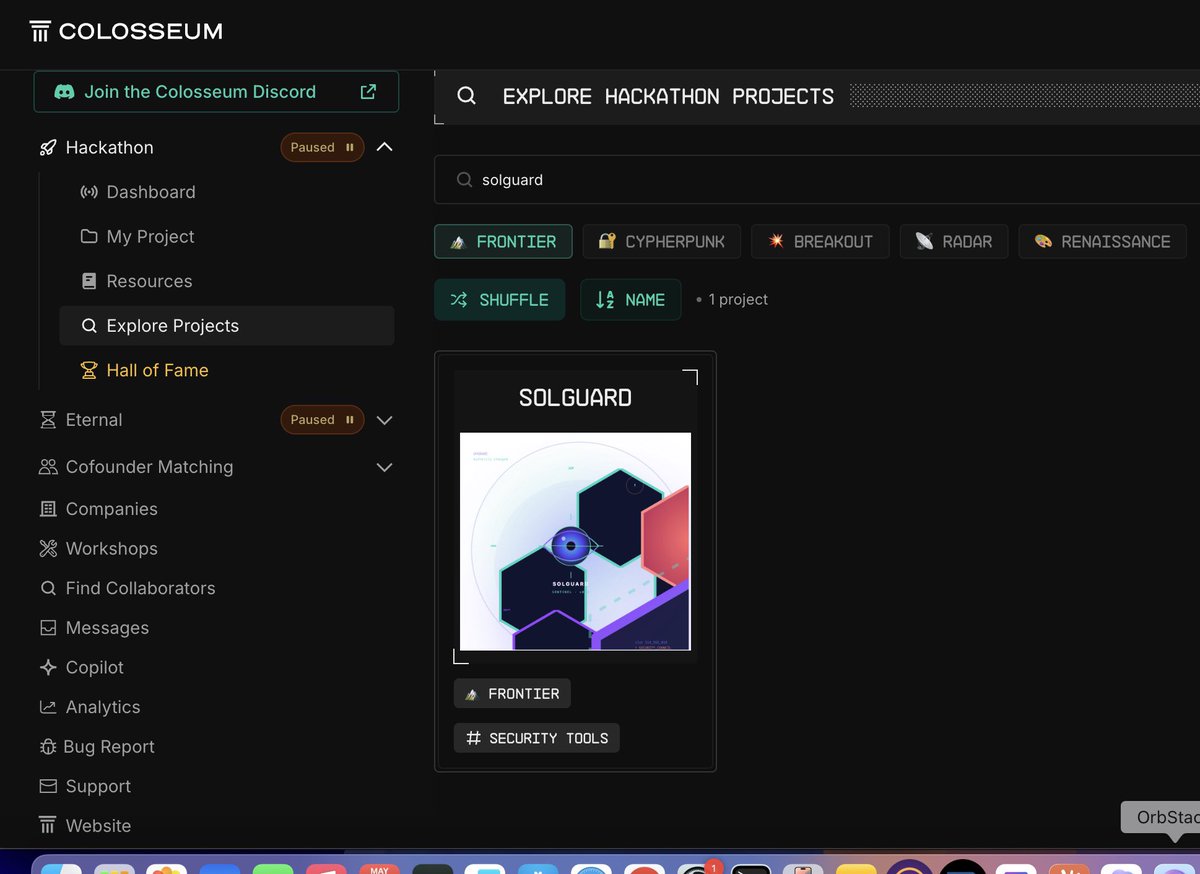Open Analytics via its chart icon
The image size is (1200, 874).
[48, 707]
